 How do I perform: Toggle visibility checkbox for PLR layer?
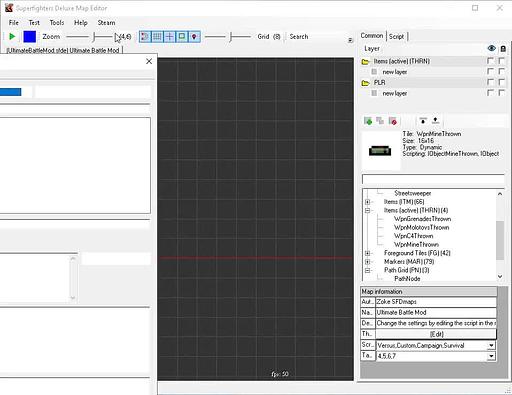(490, 82)
